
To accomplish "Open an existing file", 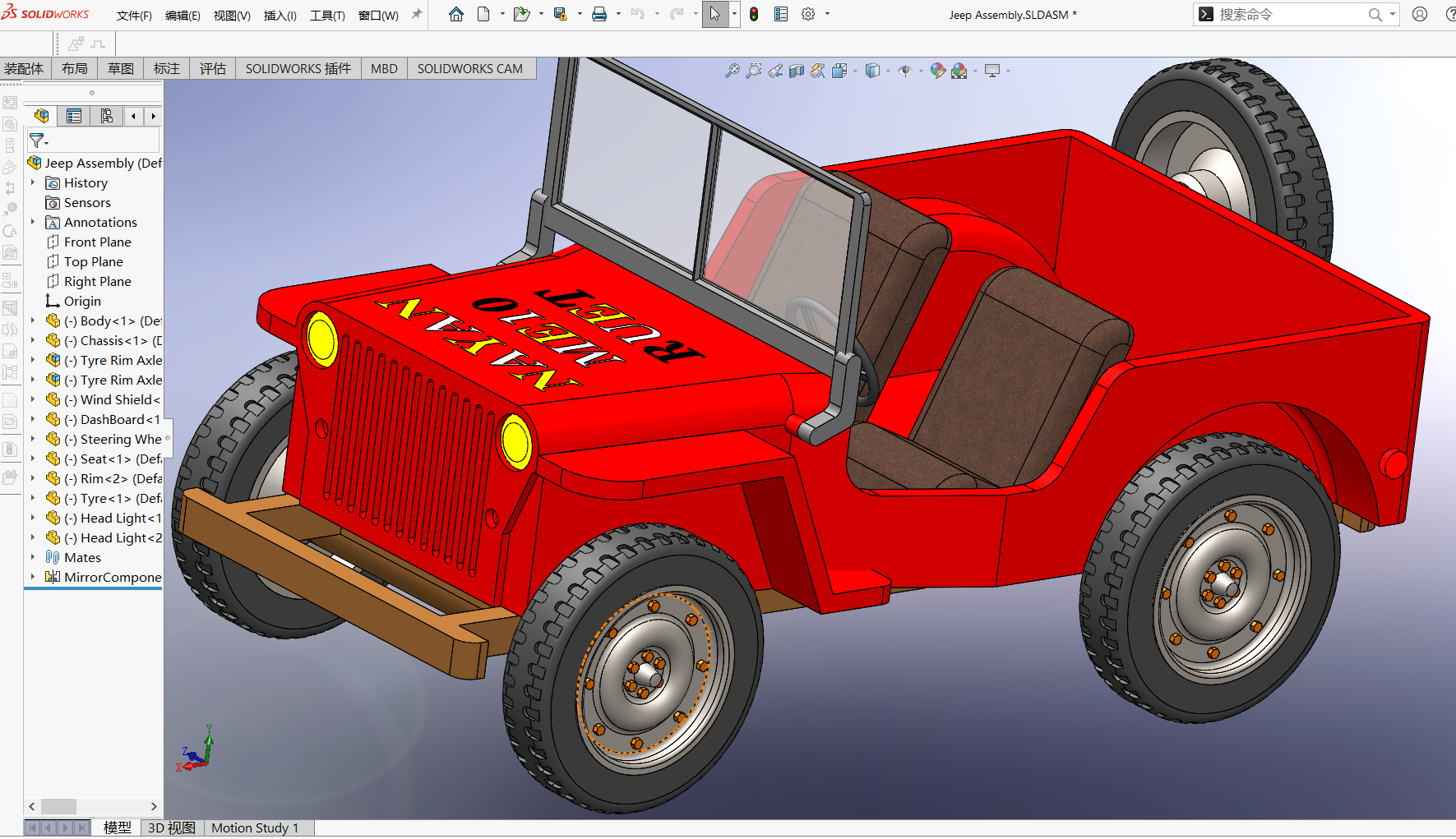I will click(x=521, y=14).
